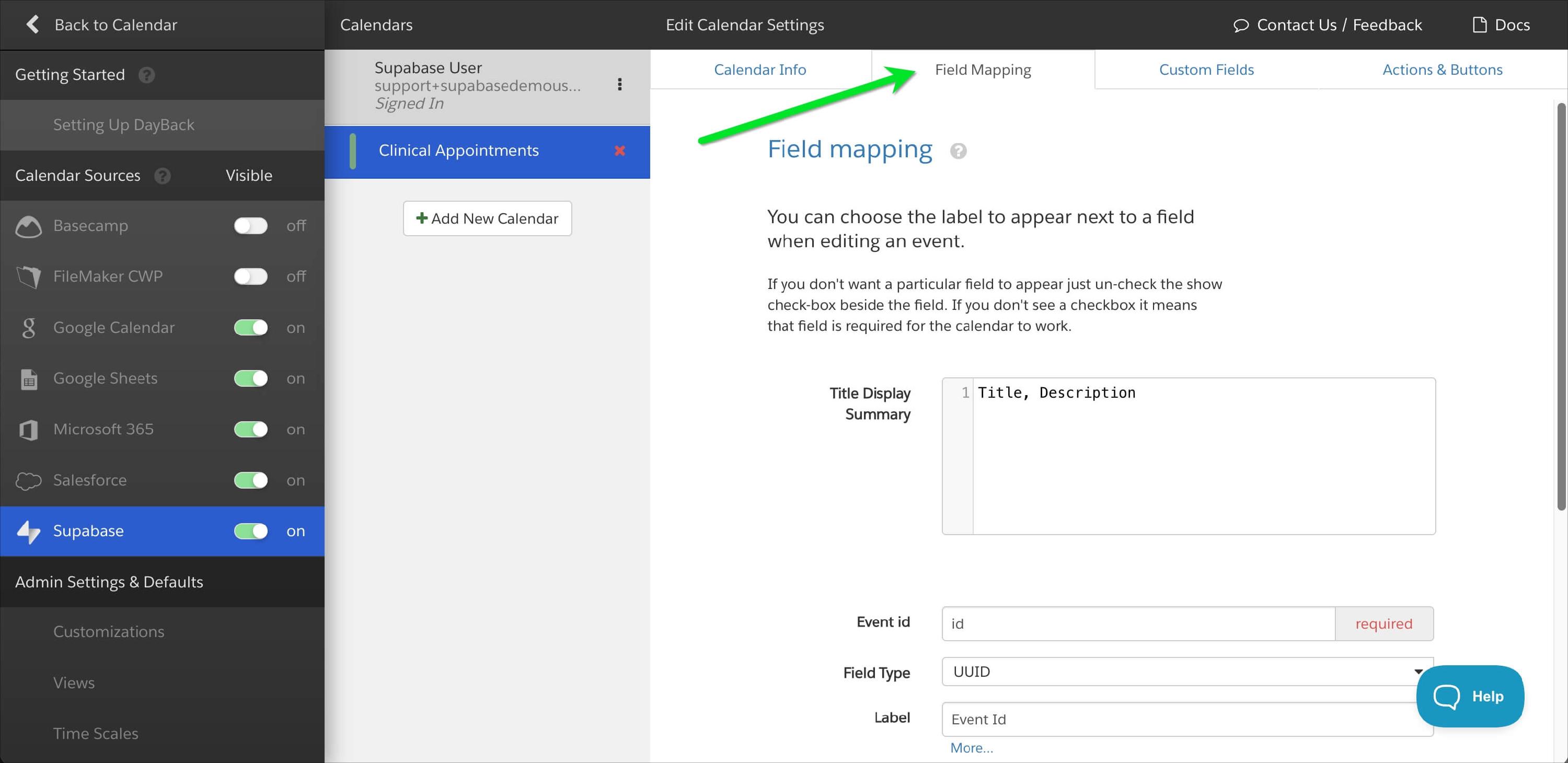Click the Docs page icon

[1479, 25]
